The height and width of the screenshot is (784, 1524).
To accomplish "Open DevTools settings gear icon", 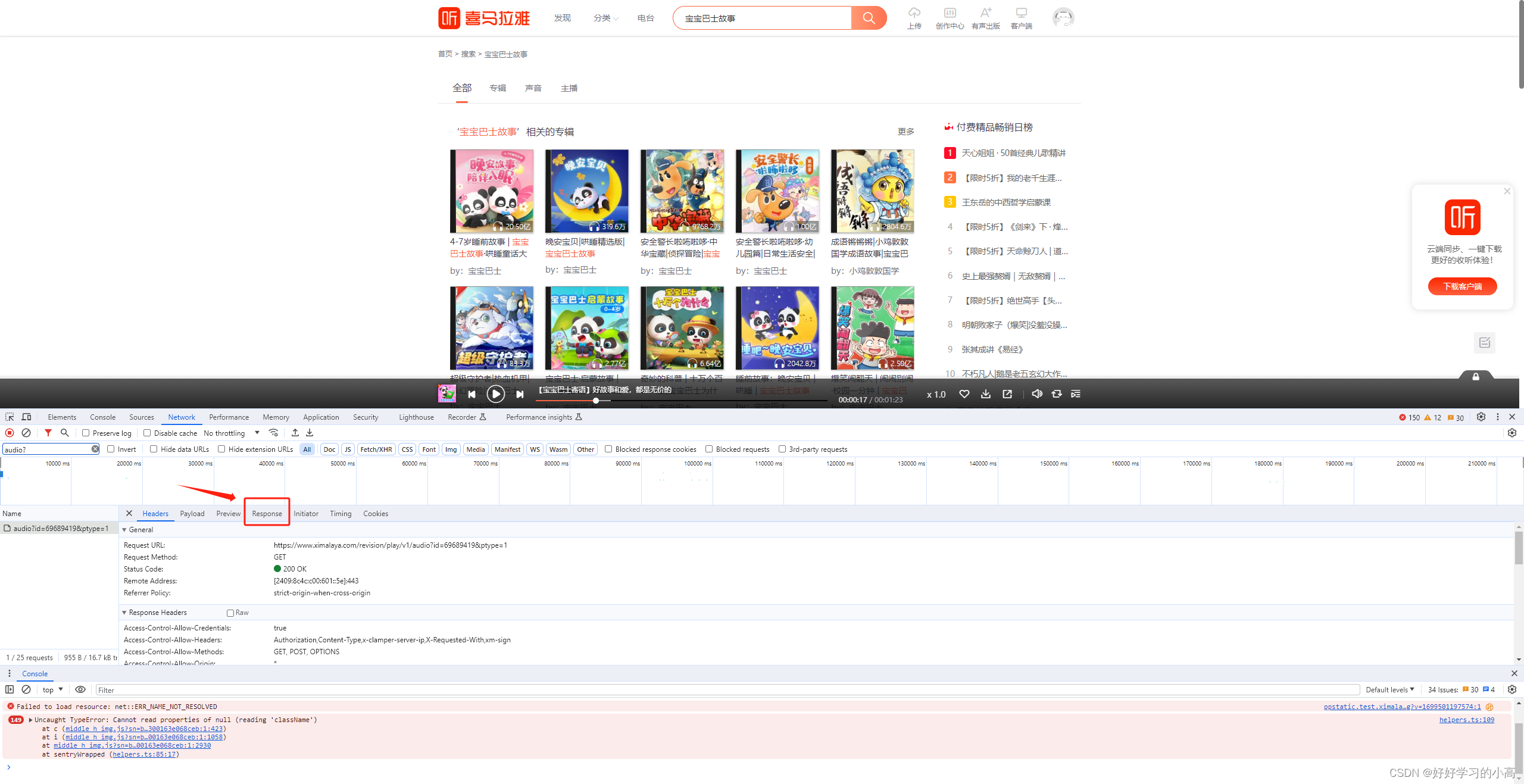I will click(x=1481, y=417).
